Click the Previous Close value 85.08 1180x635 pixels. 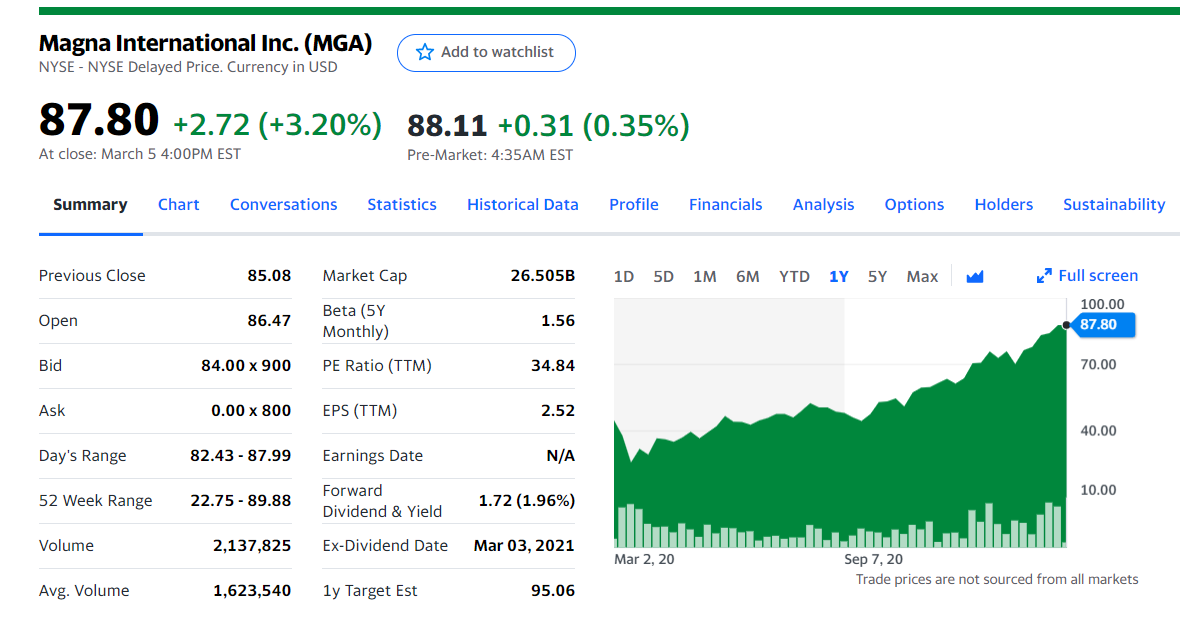coord(269,275)
